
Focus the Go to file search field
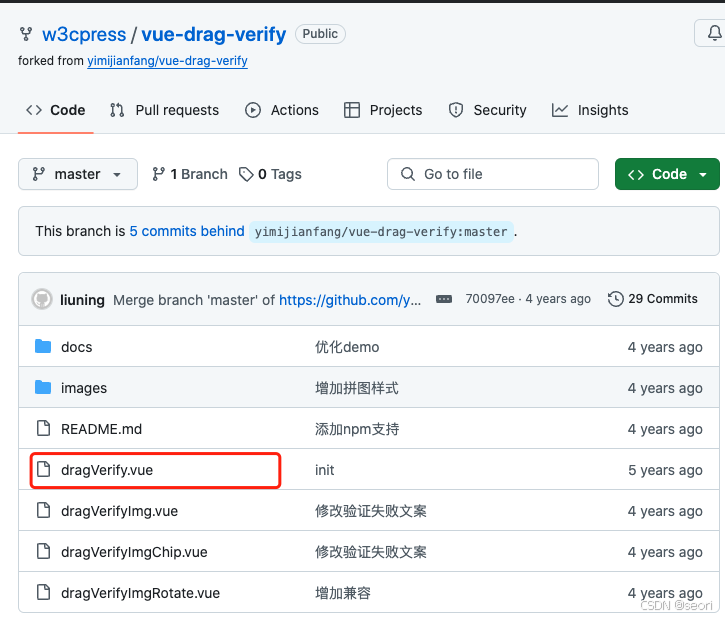[x=492, y=174]
